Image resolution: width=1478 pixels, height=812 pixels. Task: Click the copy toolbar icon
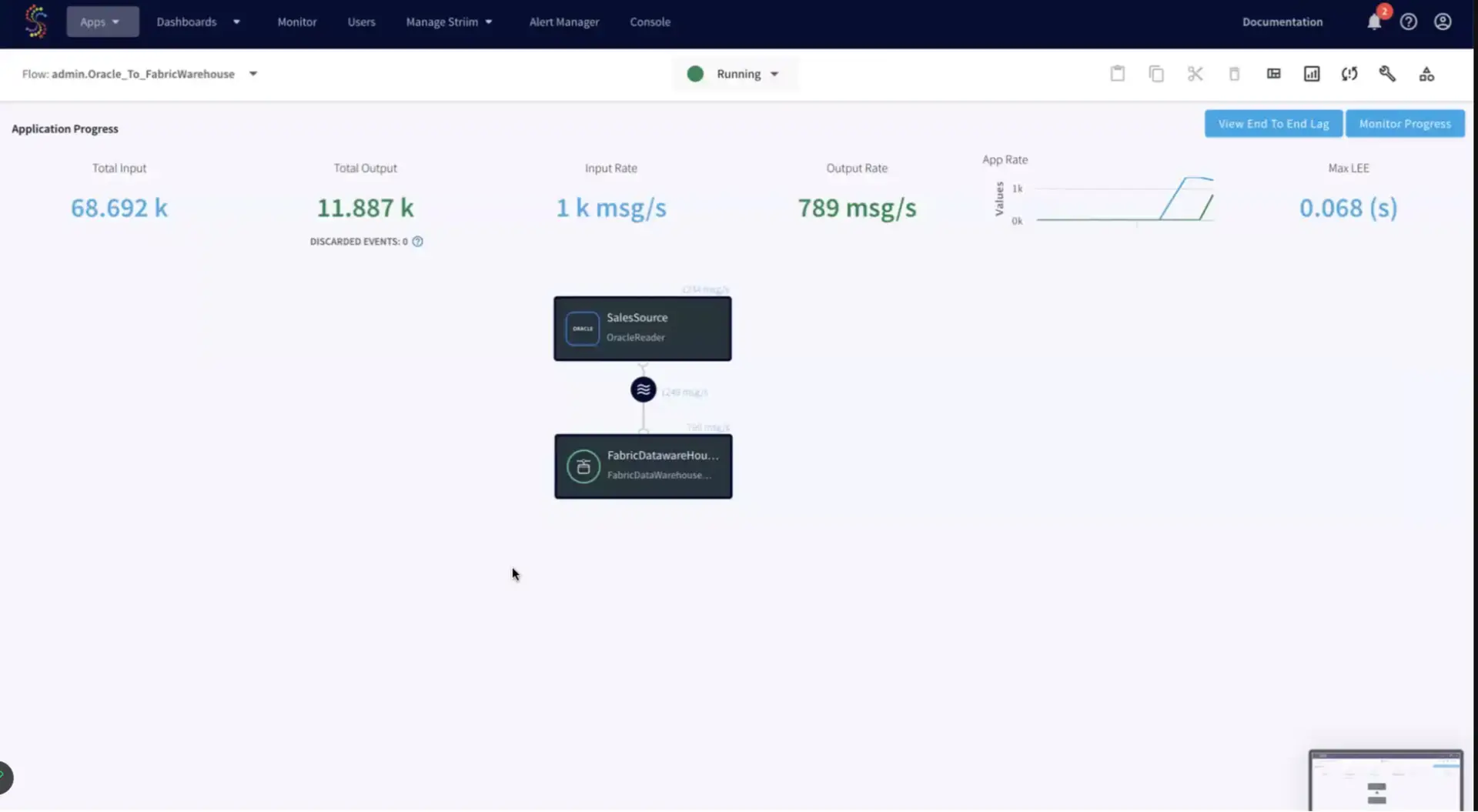click(x=1155, y=74)
